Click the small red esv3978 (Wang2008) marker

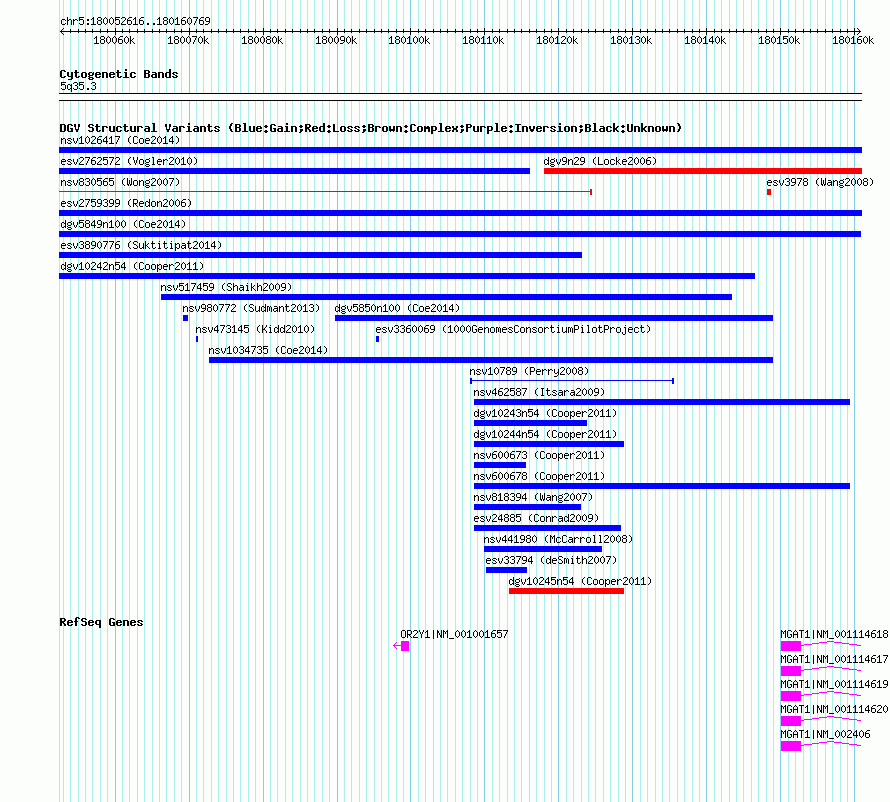[769, 192]
